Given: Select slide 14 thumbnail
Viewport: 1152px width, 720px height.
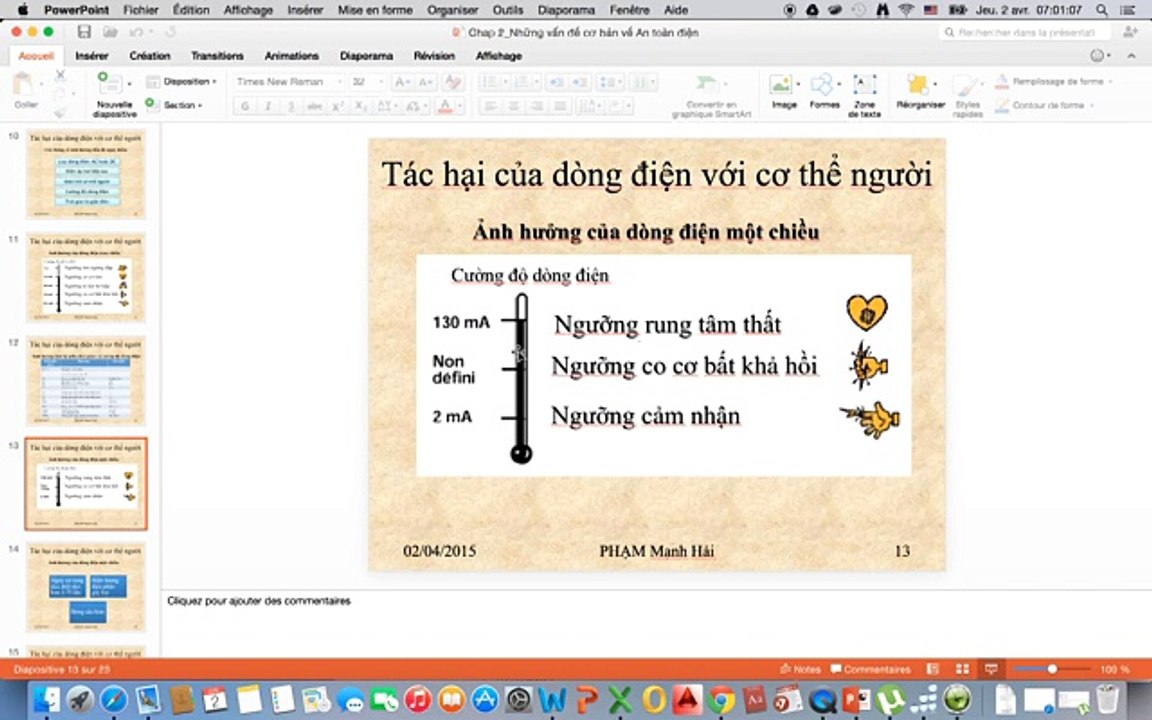Looking at the screenshot, I should 86,587.
